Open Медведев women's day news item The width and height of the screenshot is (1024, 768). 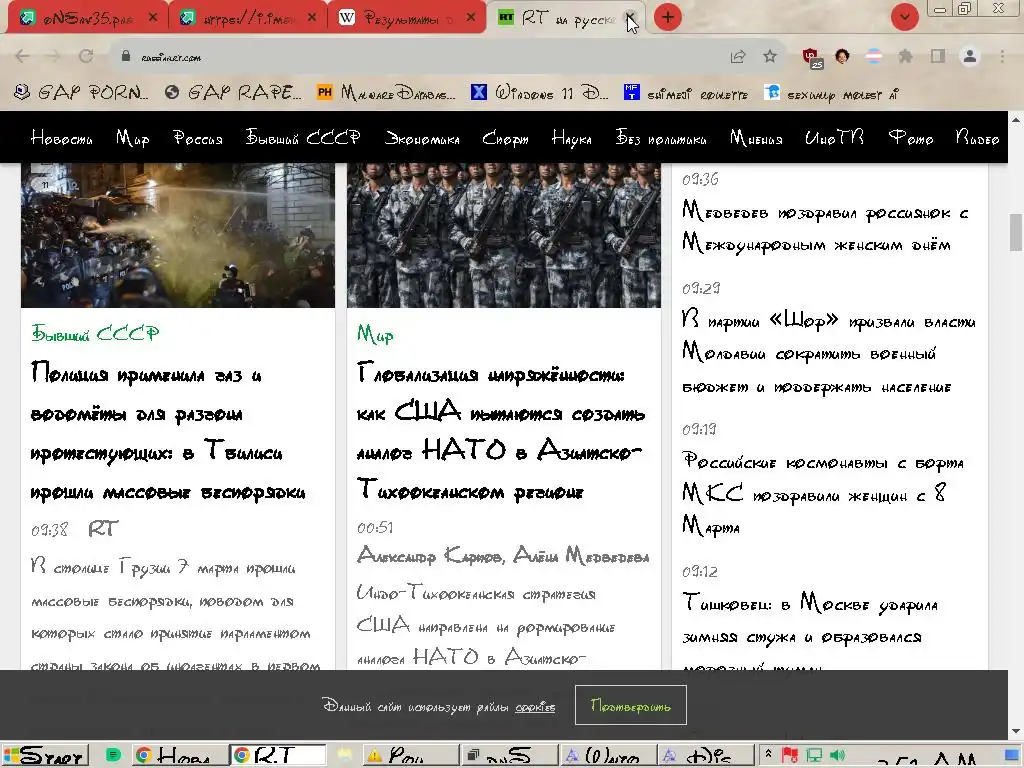825,229
